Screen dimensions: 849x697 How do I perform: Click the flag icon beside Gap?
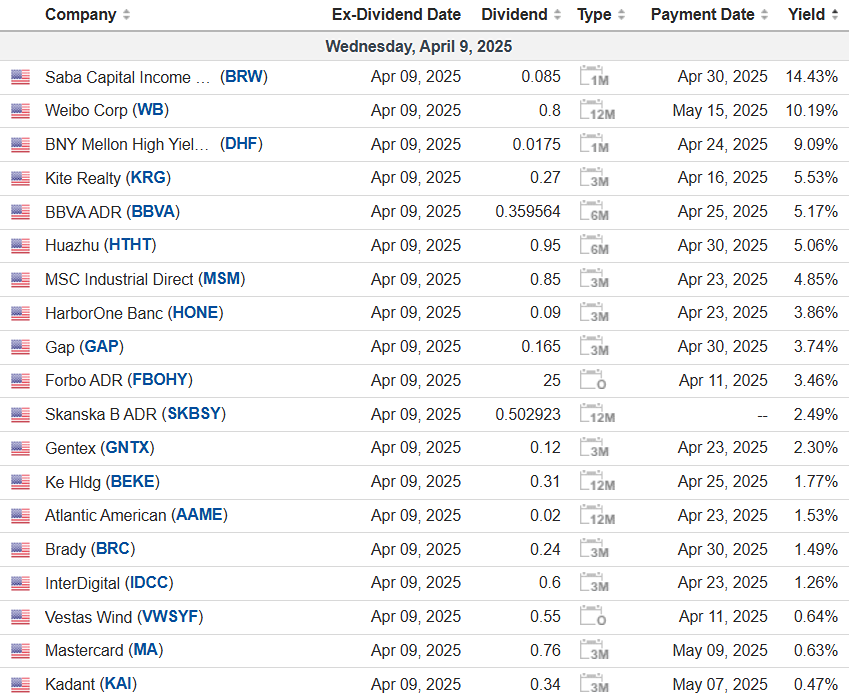point(21,347)
